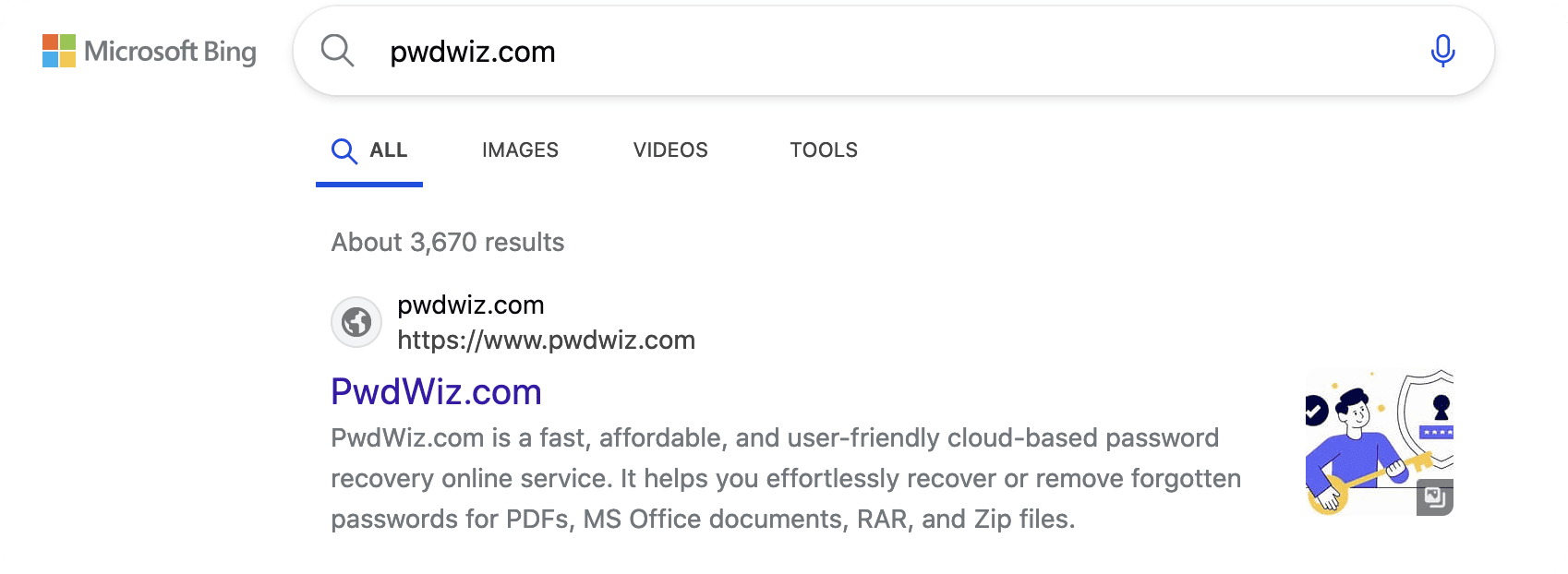Open the PwdWiz.com result title
Screen dimensions: 1568x574
point(436,392)
